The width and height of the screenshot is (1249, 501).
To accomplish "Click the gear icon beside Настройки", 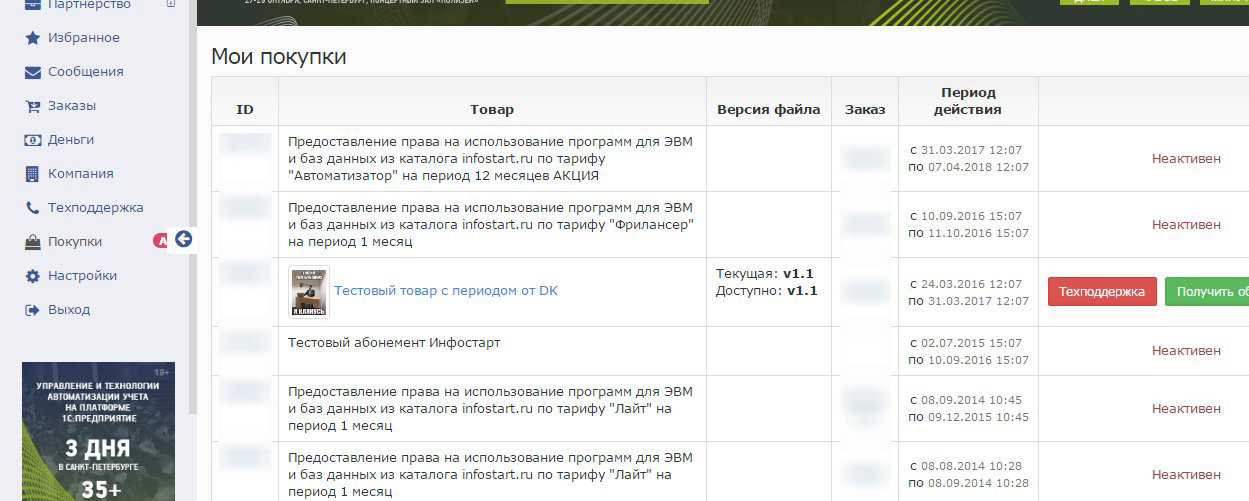I will click(32, 276).
